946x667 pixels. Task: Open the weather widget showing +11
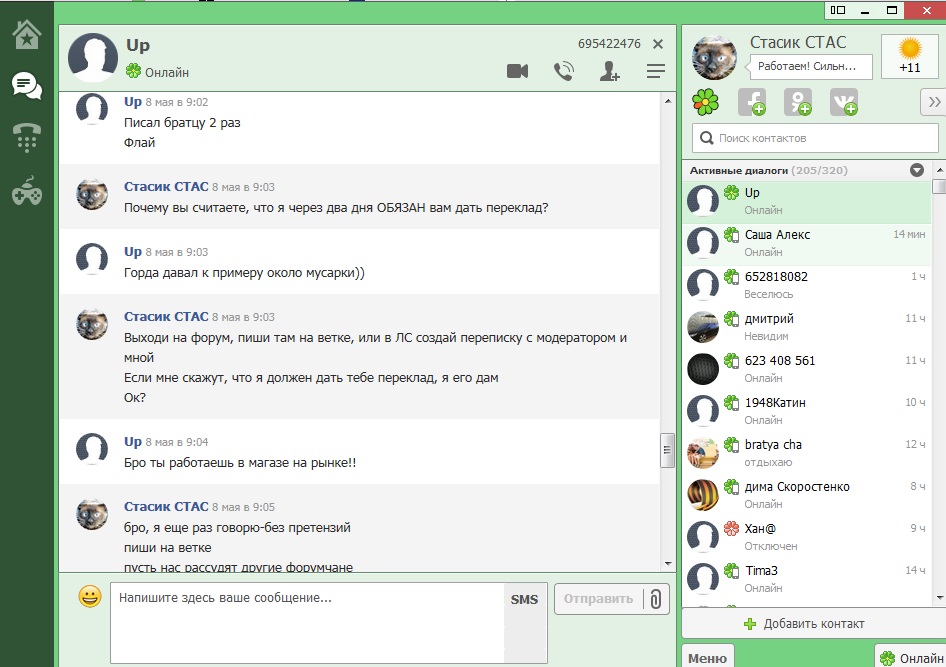tap(910, 56)
